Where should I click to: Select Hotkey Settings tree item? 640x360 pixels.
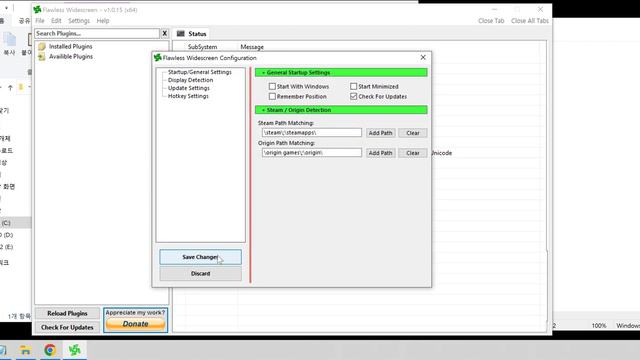point(188,96)
